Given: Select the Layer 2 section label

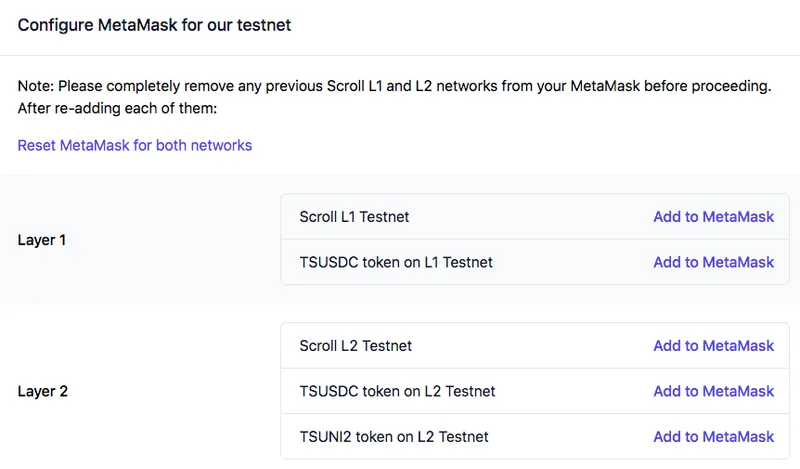Looking at the screenshot, I should click(x=43, y=392).
